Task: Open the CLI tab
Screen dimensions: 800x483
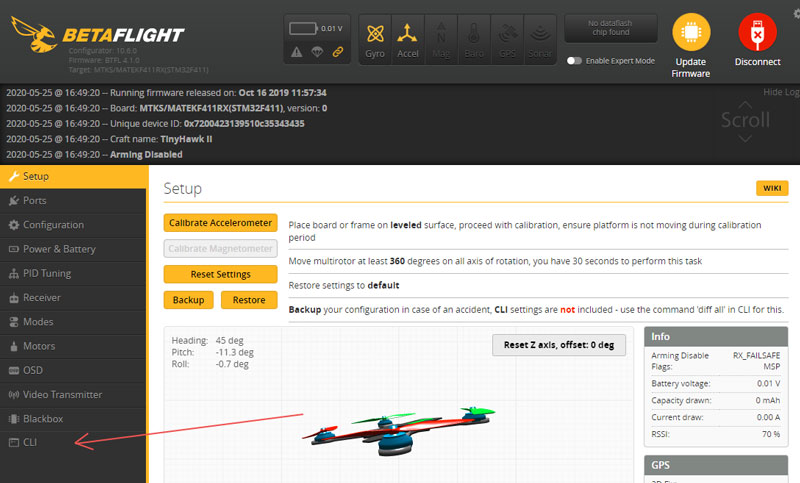Action: coord(73,443)
